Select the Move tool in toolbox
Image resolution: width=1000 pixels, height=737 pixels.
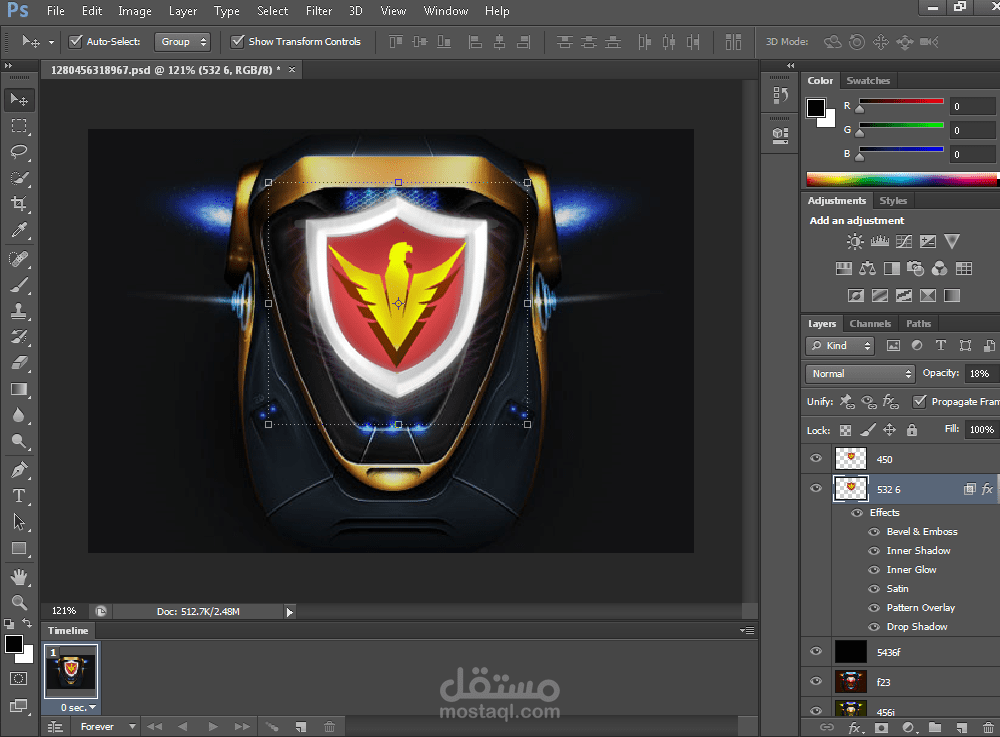tap(19, 99)
